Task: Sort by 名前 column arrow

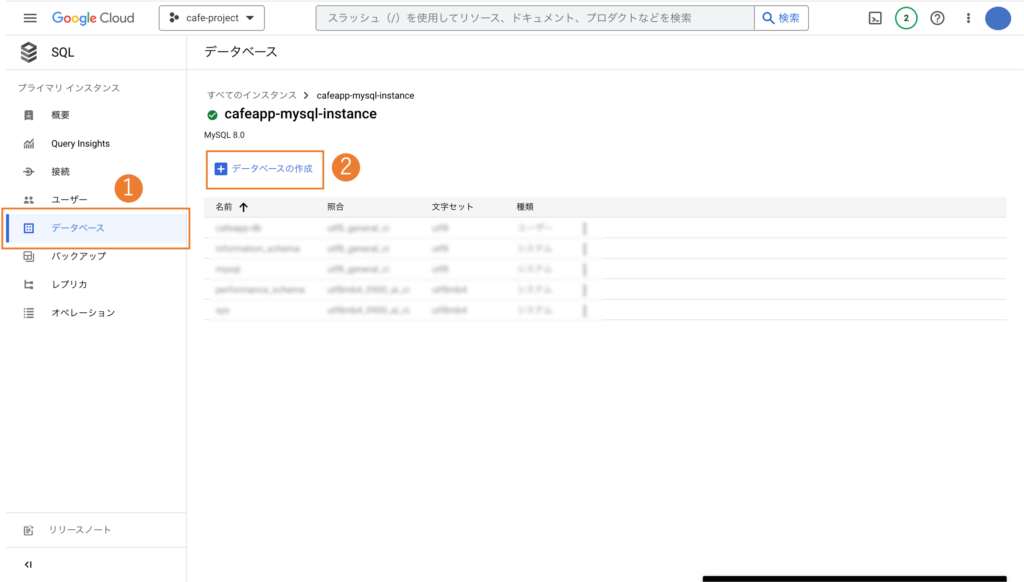Action: (x=244, y=207)
